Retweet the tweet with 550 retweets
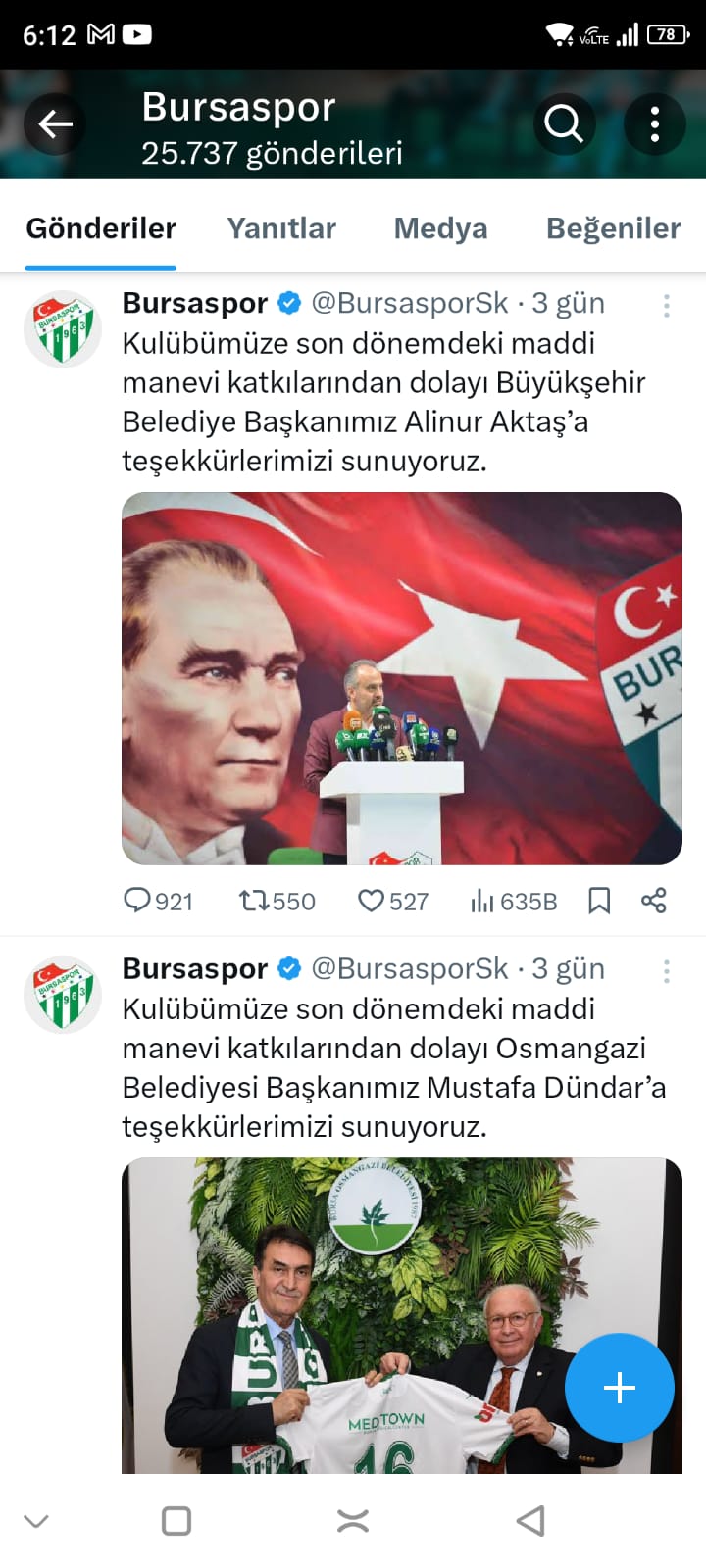The width and height of the screenshot is (706, 1568). tap(277, 901)
